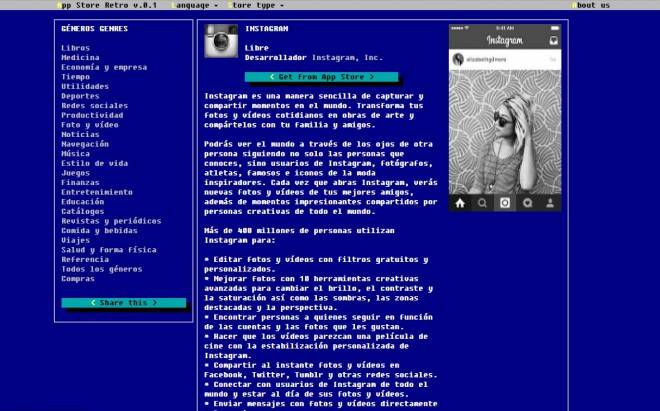The width and height of the screenshot is (660, 411).
Task: Select the Revistas y periódicos genre
Action: [111, 221]
